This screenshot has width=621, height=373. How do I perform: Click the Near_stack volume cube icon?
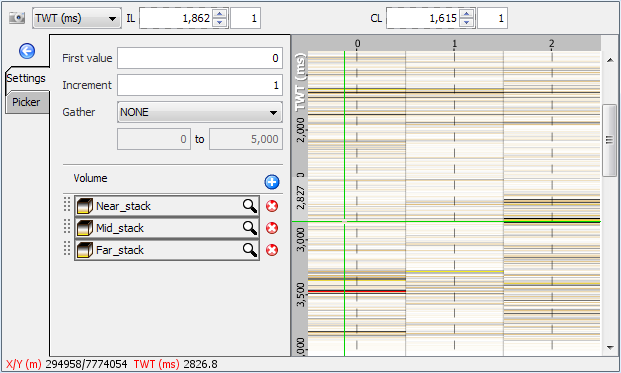(x=85, y=206)
